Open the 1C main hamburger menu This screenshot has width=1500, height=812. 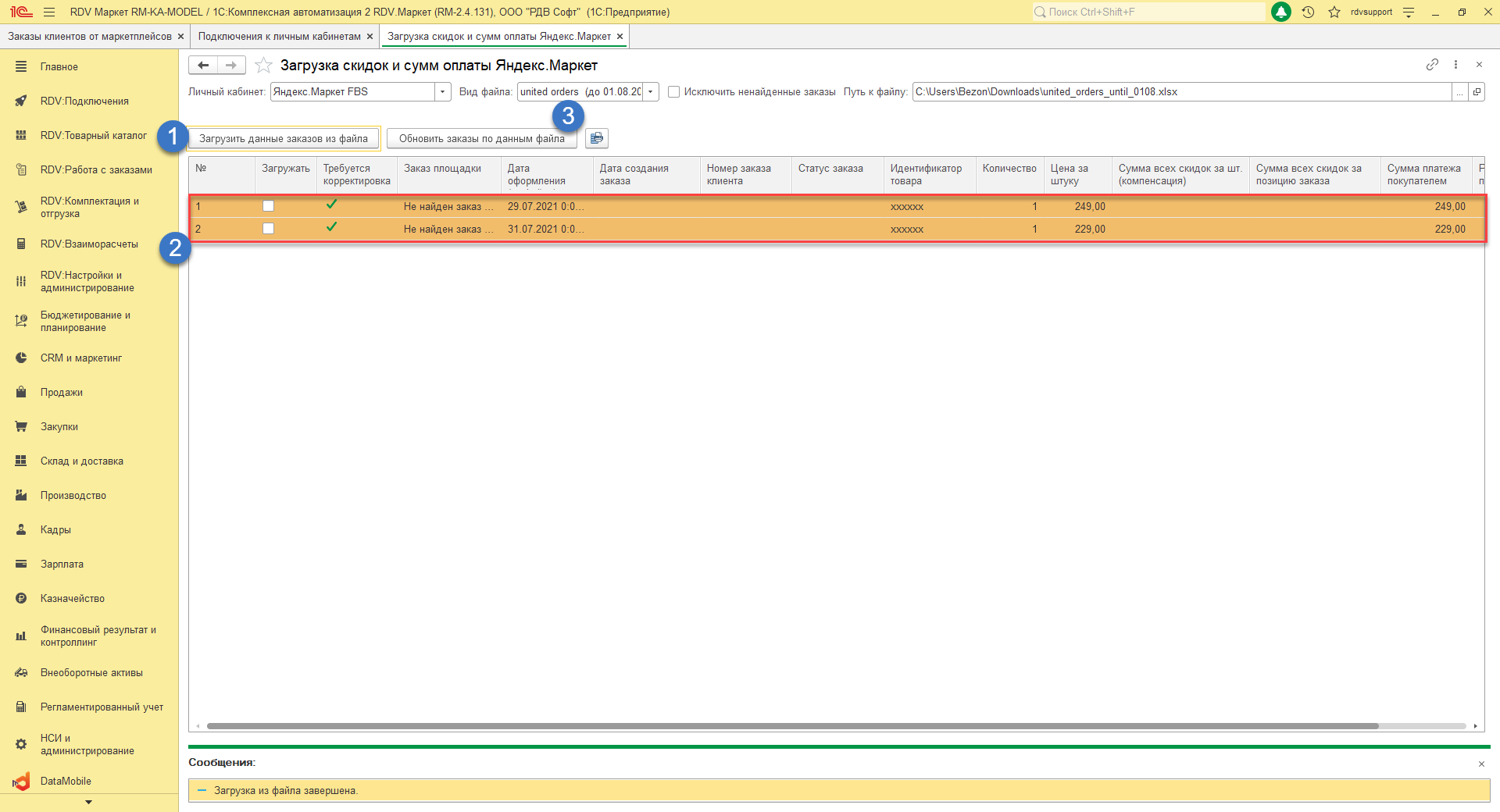(49, 12)
